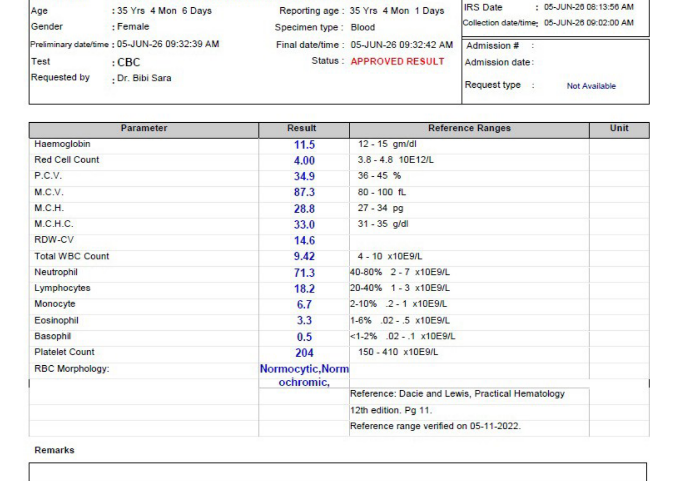The image size is (674, 481).
Task: Select the Red Cell Count label
Action: pyautogui.click(x=67, y=160)
